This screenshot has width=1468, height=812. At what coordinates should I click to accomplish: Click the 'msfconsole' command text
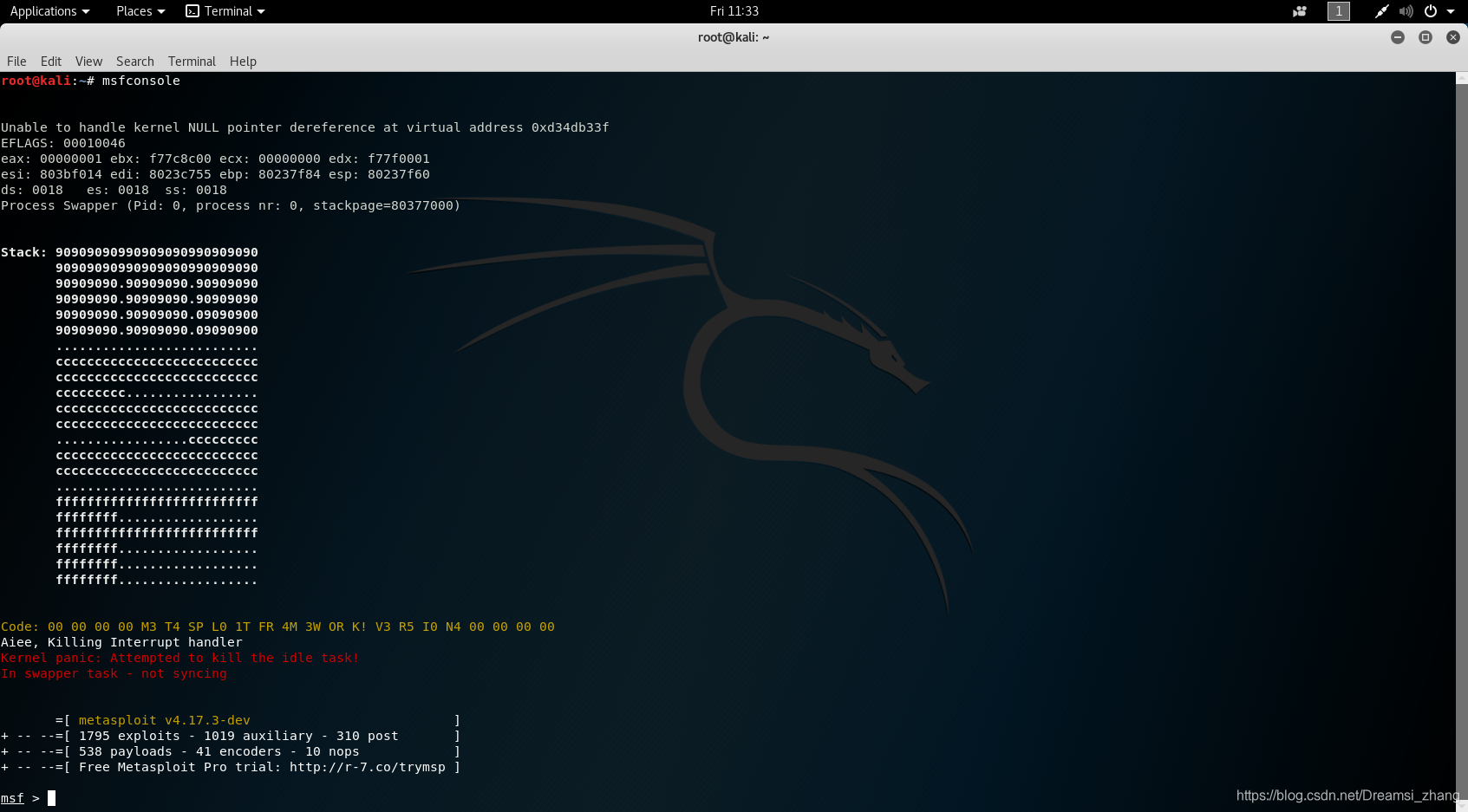(x=141, y=81)
